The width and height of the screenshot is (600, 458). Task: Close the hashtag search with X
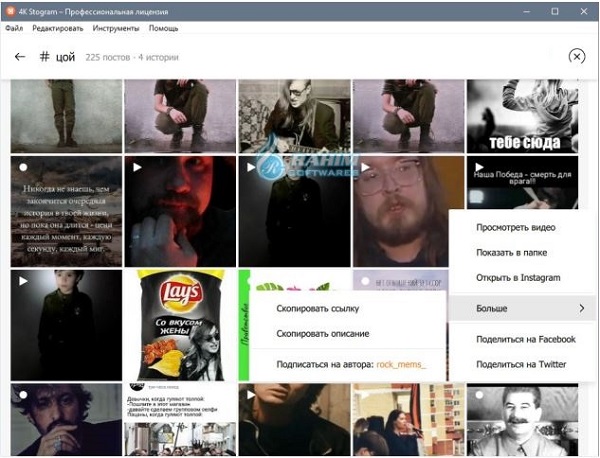(x=577, y=57)
